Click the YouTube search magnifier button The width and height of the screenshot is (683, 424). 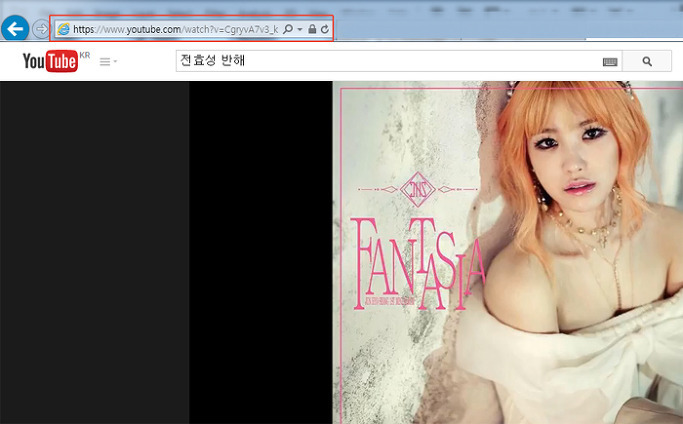point(647,61)
